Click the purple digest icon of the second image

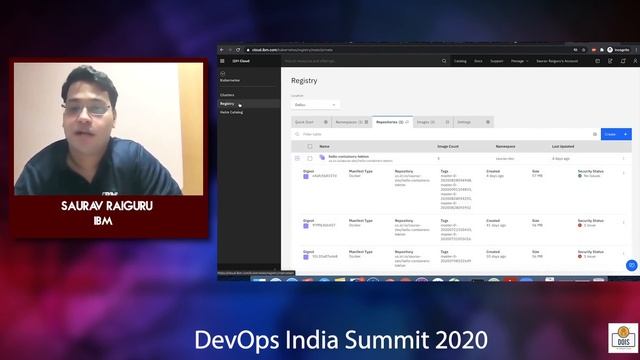click(306, 226)
